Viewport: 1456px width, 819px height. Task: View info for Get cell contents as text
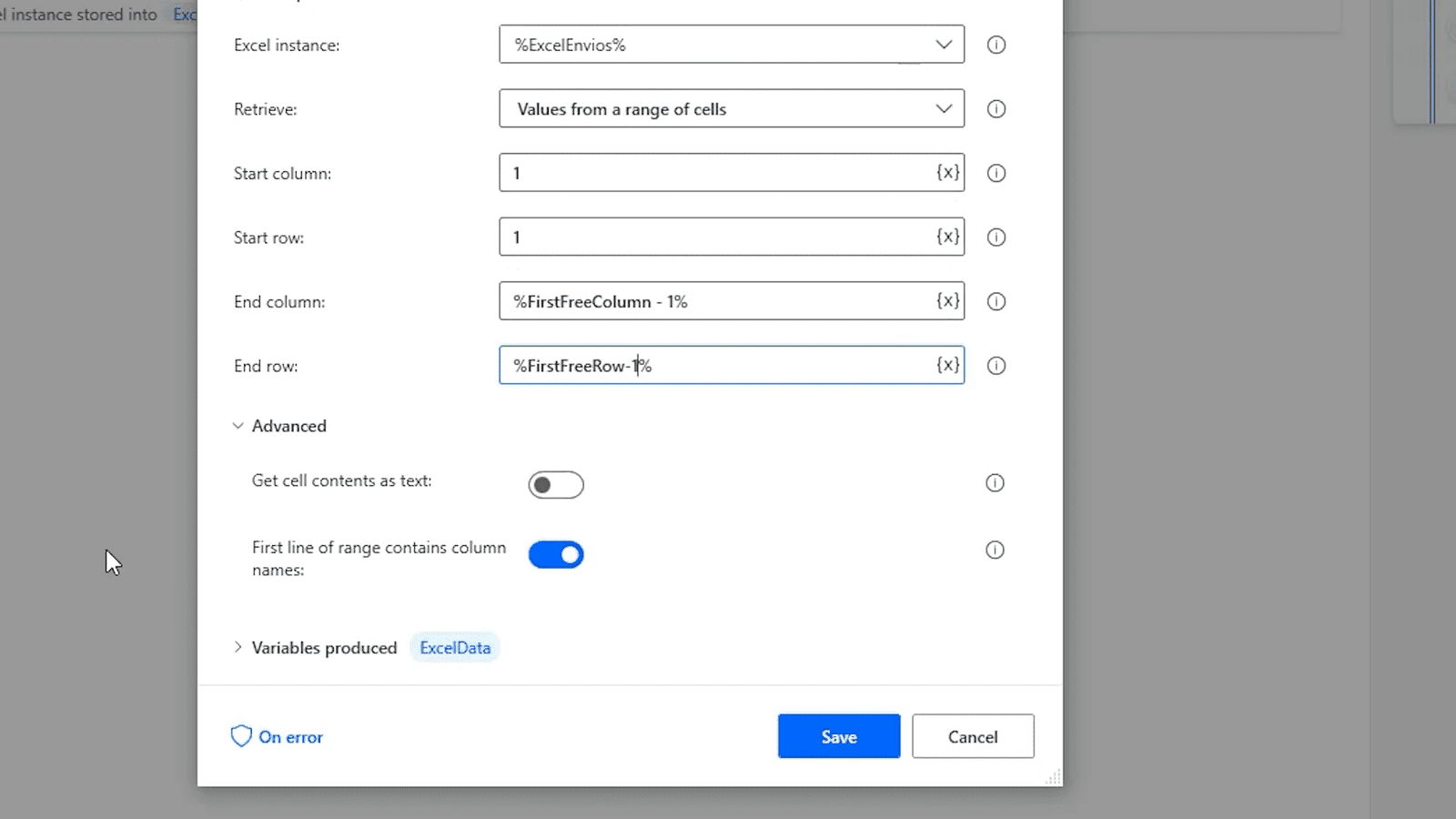tap(995, 482)
